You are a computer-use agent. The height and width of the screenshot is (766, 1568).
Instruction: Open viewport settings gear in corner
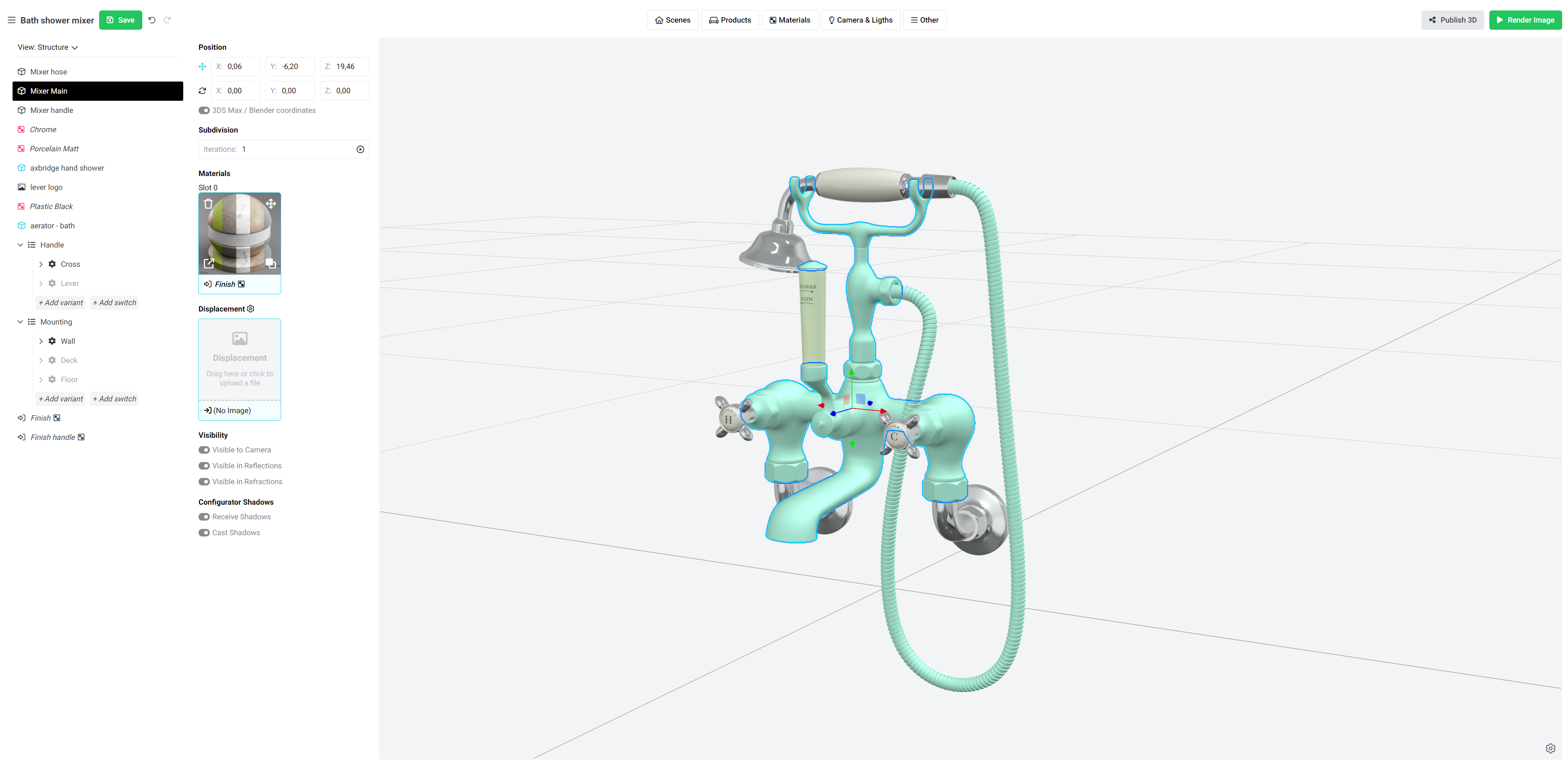(1550, 748)
